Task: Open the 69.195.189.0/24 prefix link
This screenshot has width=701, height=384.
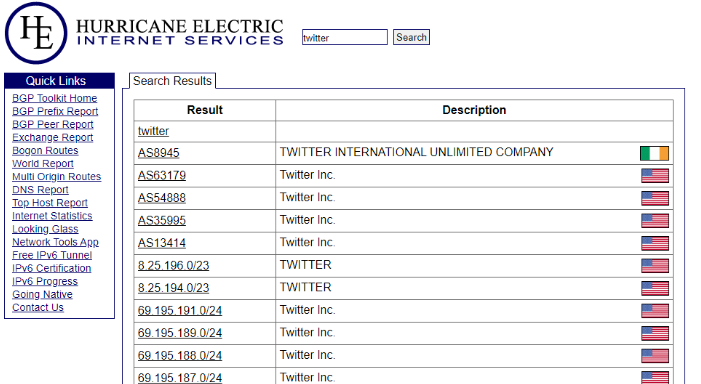Action: point(180,333)
